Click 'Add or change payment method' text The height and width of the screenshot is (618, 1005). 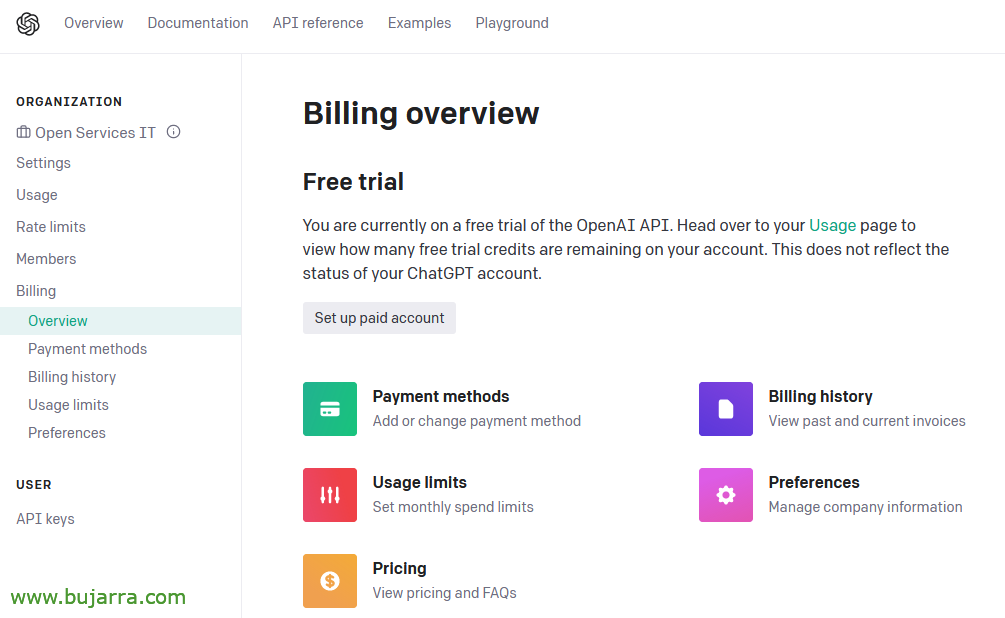477,421
